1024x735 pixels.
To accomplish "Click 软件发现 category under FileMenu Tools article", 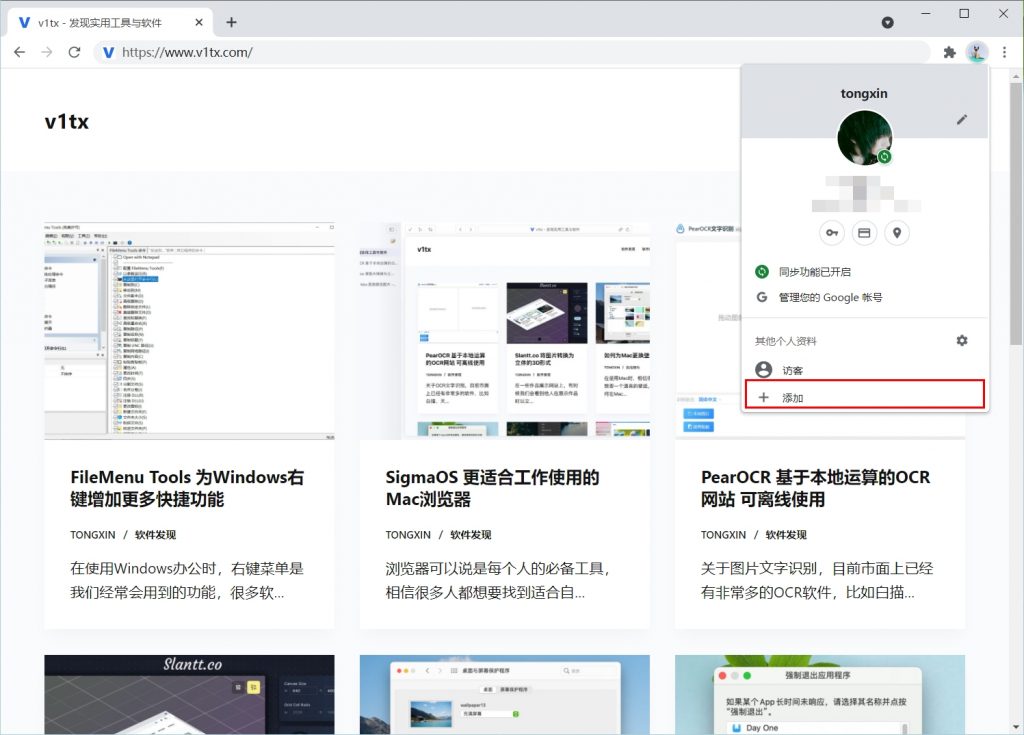I will click(155, 534).
